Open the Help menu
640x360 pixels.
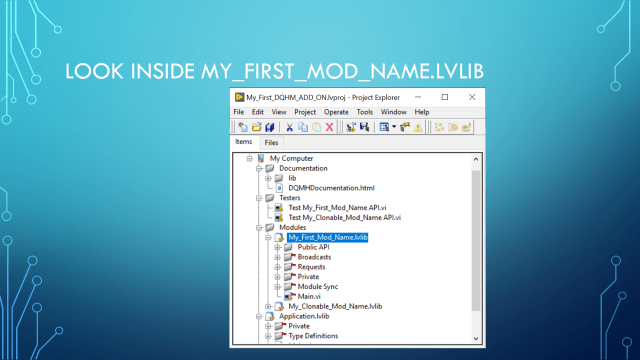(x=422, y=112)
